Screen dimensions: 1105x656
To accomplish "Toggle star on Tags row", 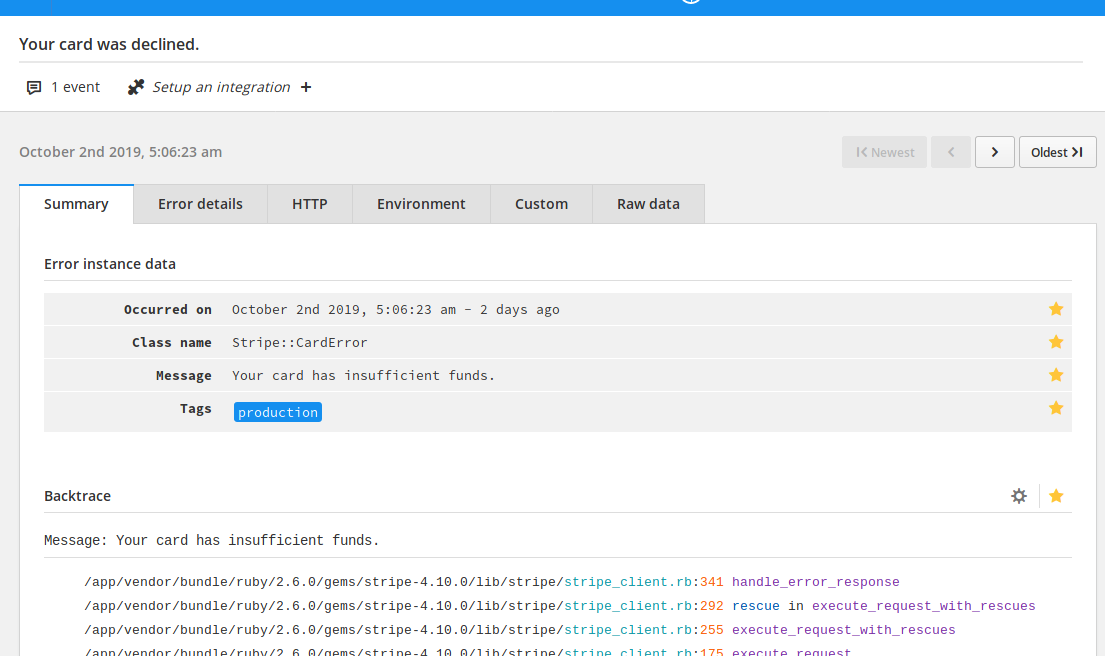I will pyautogui.click(x=1056, y=408).
